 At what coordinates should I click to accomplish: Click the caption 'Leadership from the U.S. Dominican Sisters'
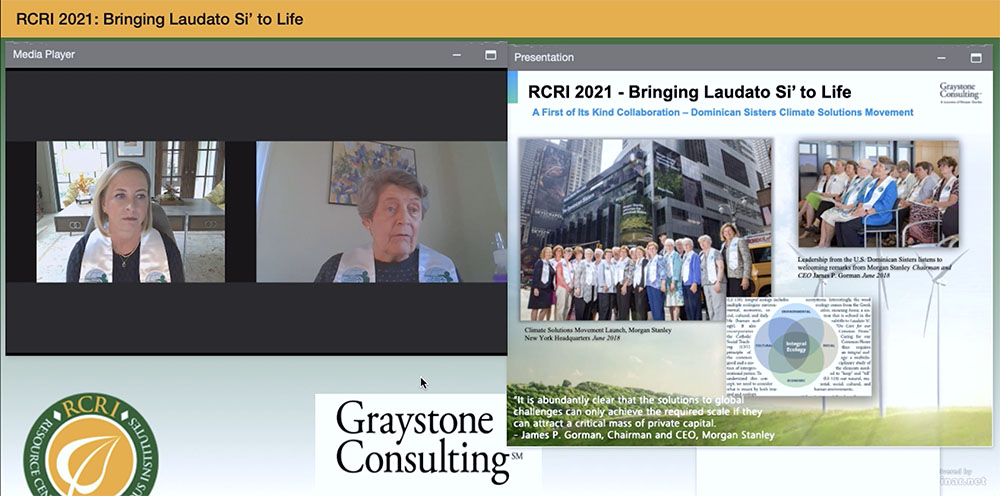pos(857,260)
